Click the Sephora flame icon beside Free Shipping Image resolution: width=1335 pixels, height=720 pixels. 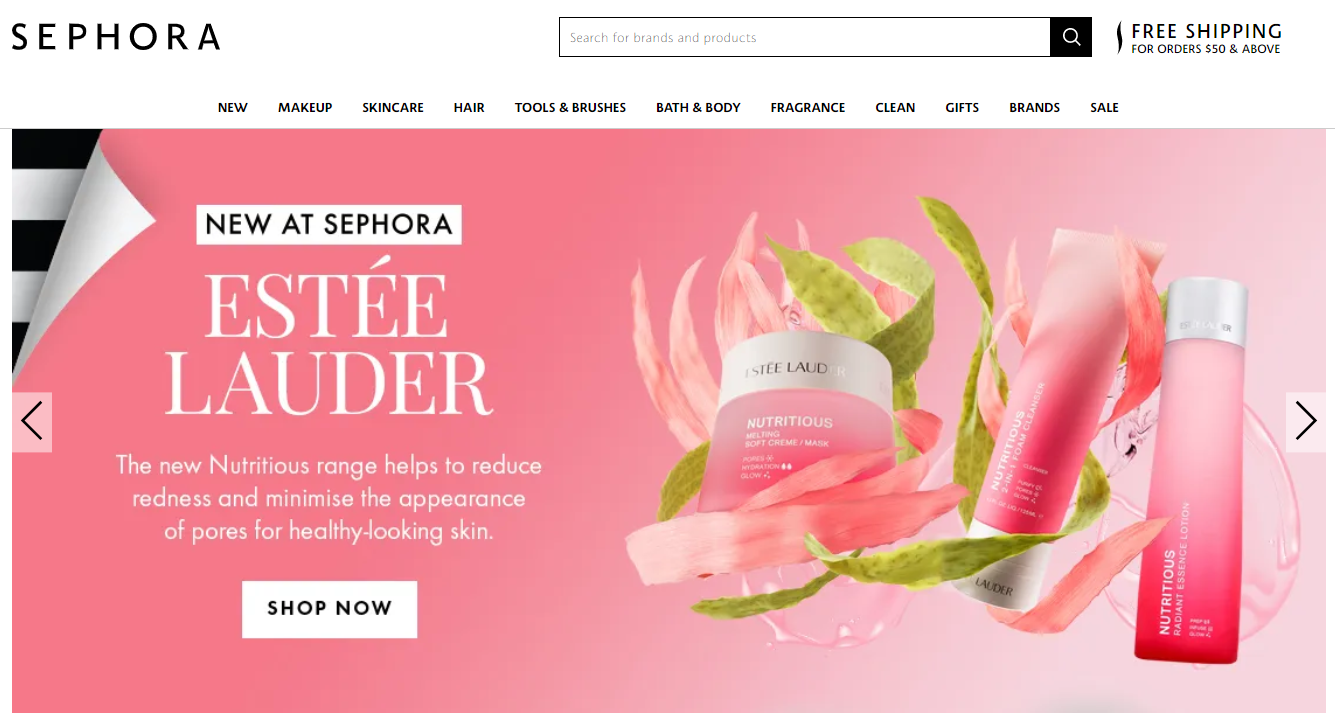point(1120,38)
